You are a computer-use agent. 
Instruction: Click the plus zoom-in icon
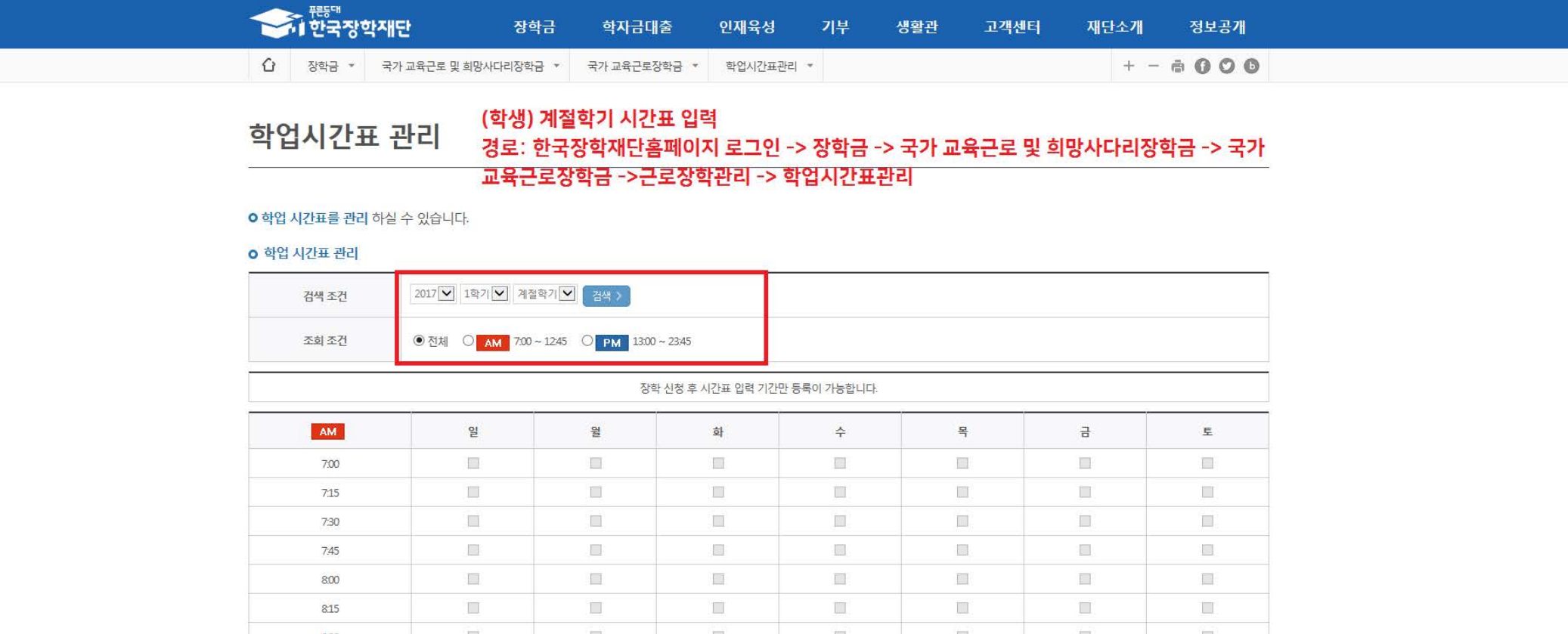pos(1128,66)
